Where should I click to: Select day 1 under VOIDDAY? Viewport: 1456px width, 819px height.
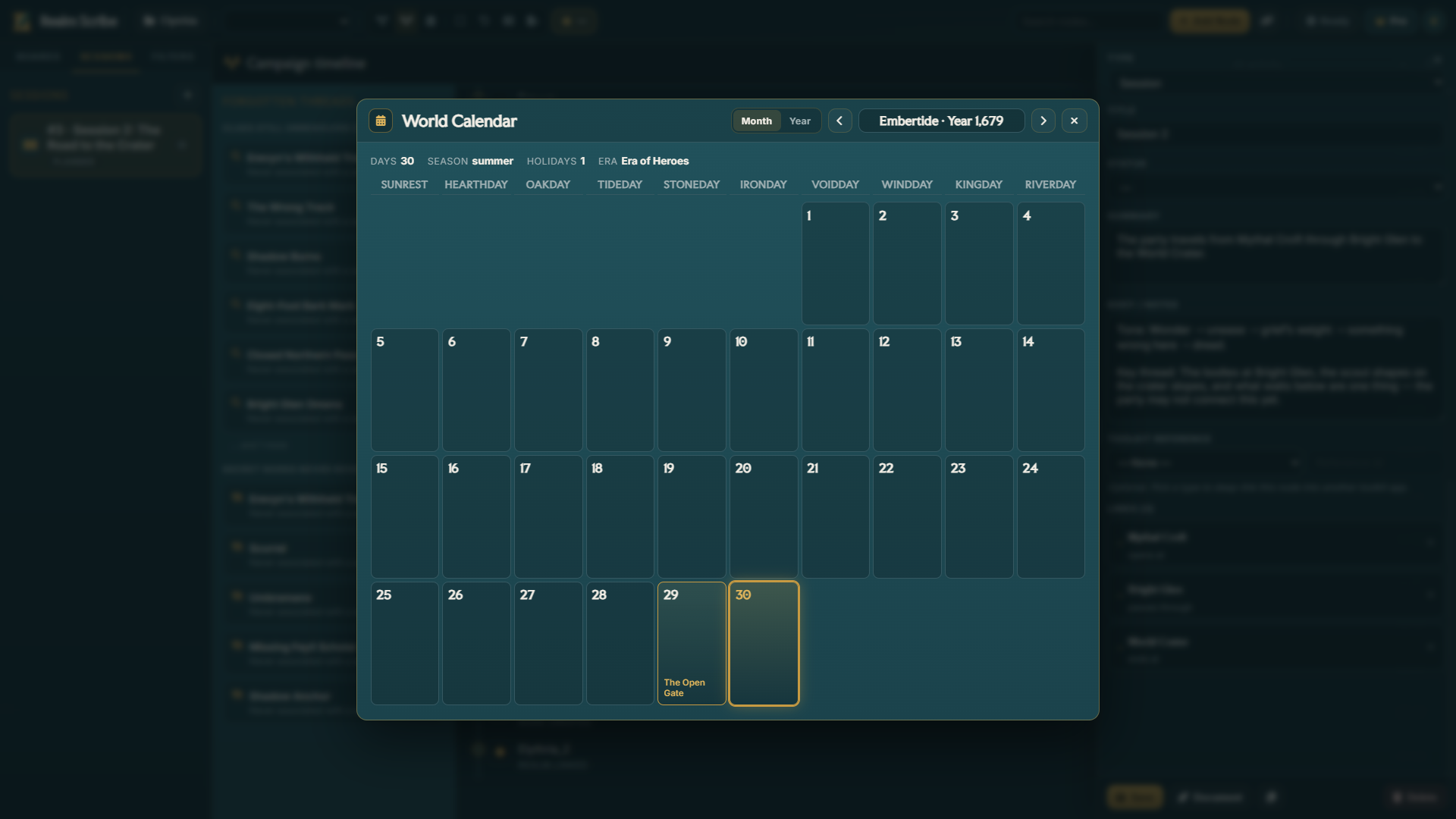[835, 263]
